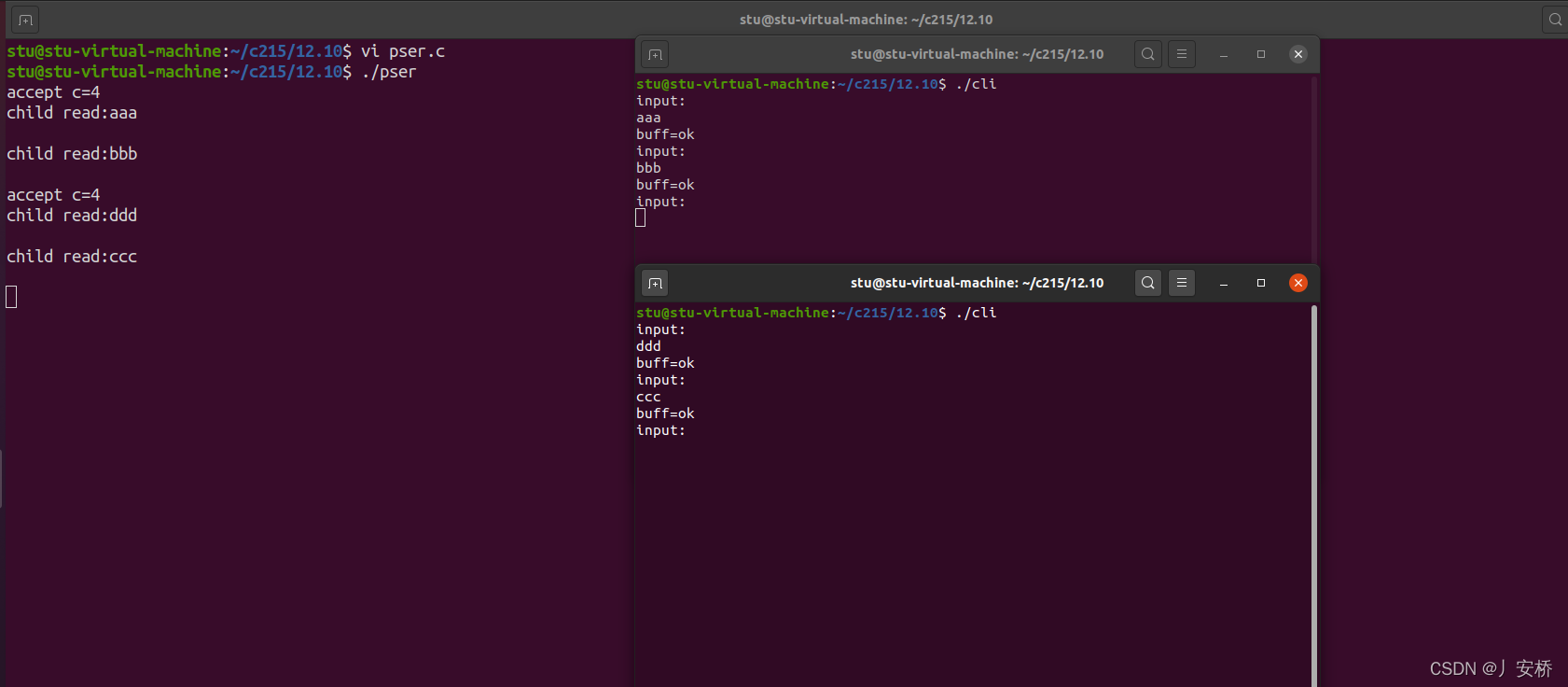Click './pser' command line in server terminal
The height and width of the screenshot is (687, 1568).
[212, 72]
